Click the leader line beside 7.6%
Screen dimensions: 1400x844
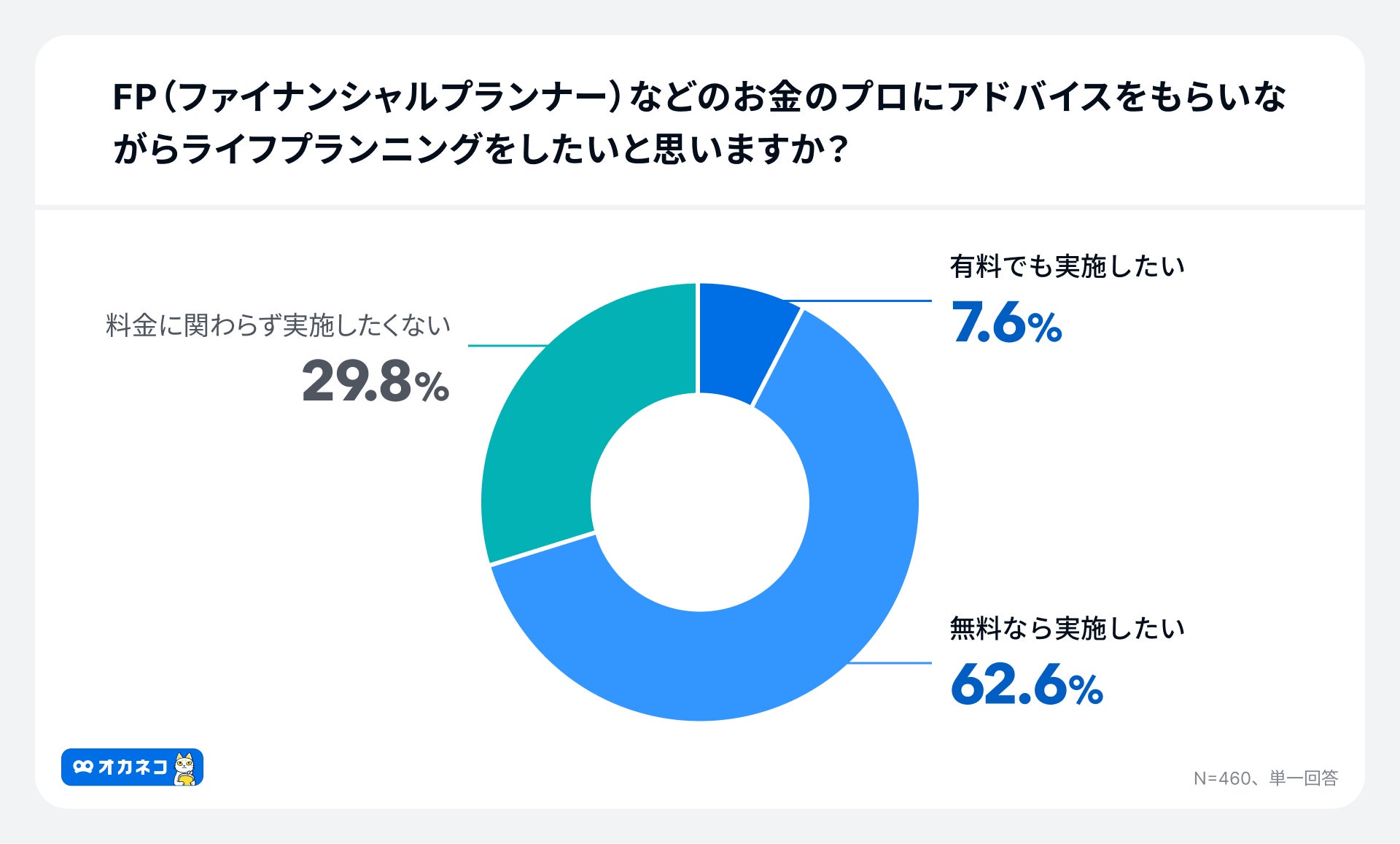pyautogui.click(x=868, y=301)
